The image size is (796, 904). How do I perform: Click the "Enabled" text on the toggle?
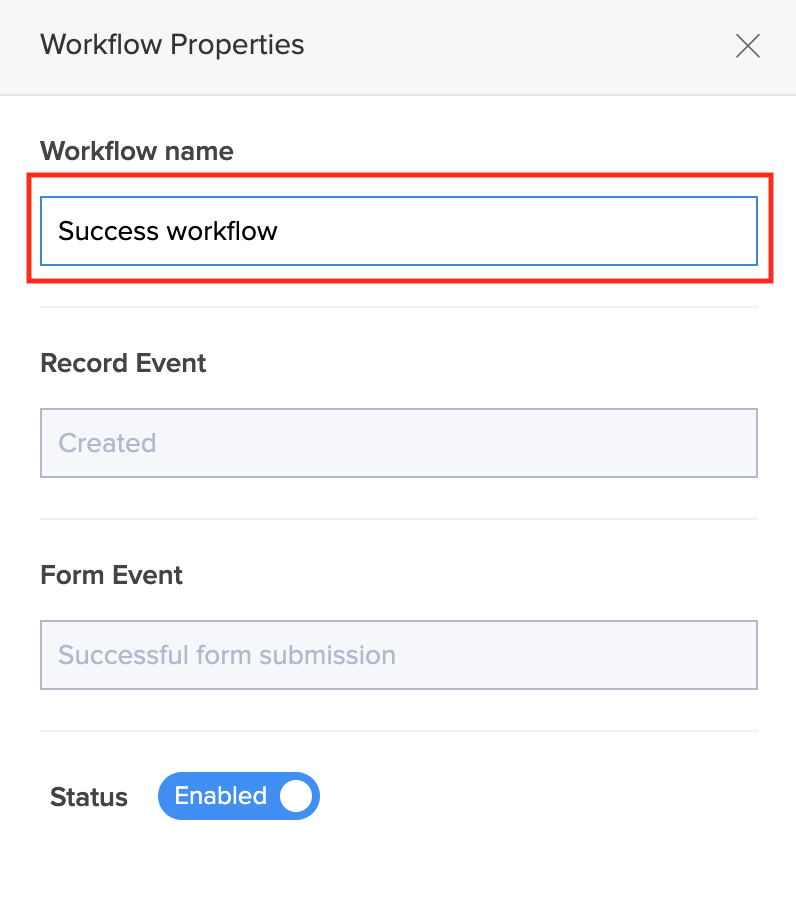click(220, 796)
